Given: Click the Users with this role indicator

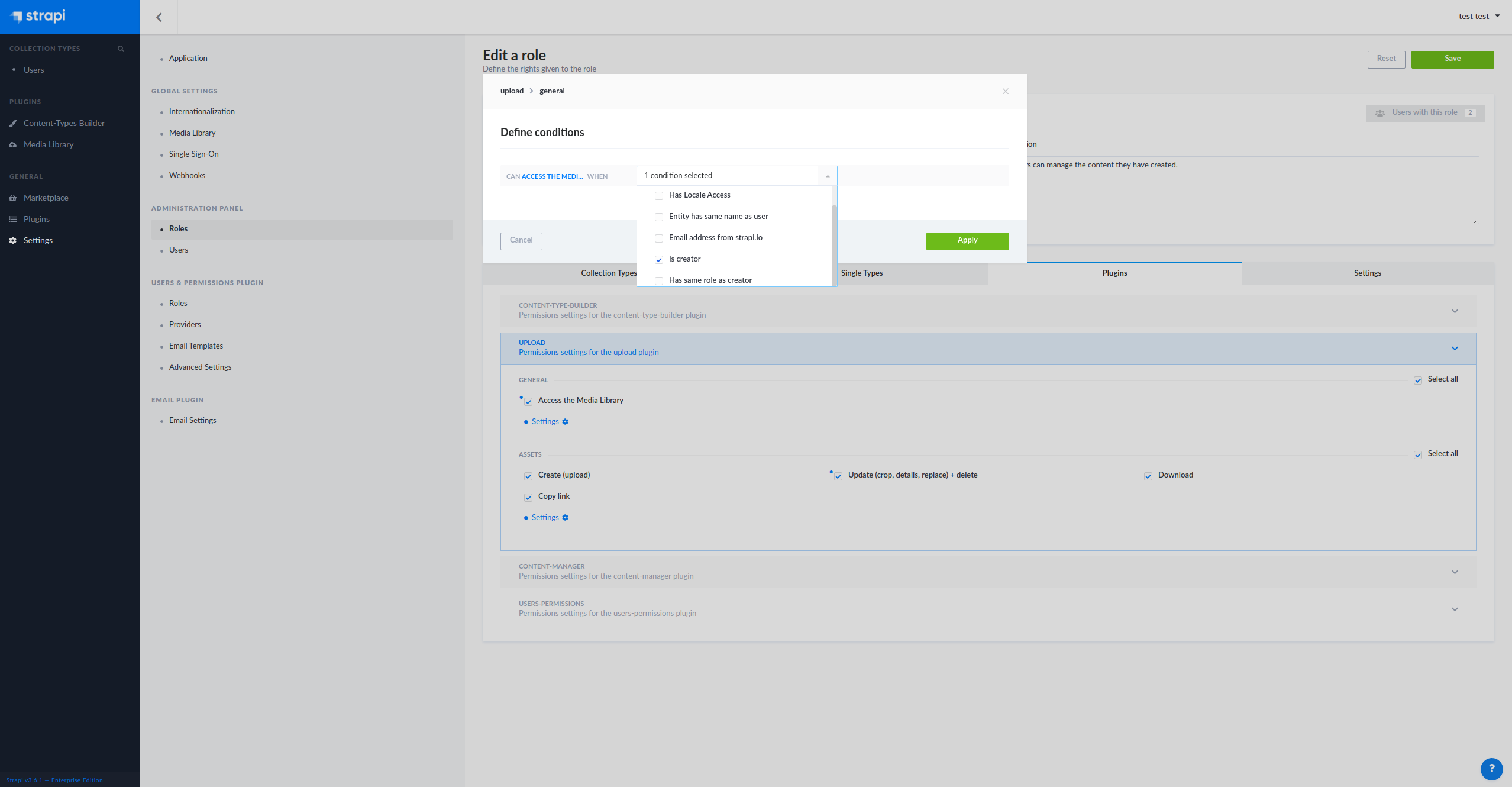Looking at the screenshot, I should click(x=1424, y=112).
